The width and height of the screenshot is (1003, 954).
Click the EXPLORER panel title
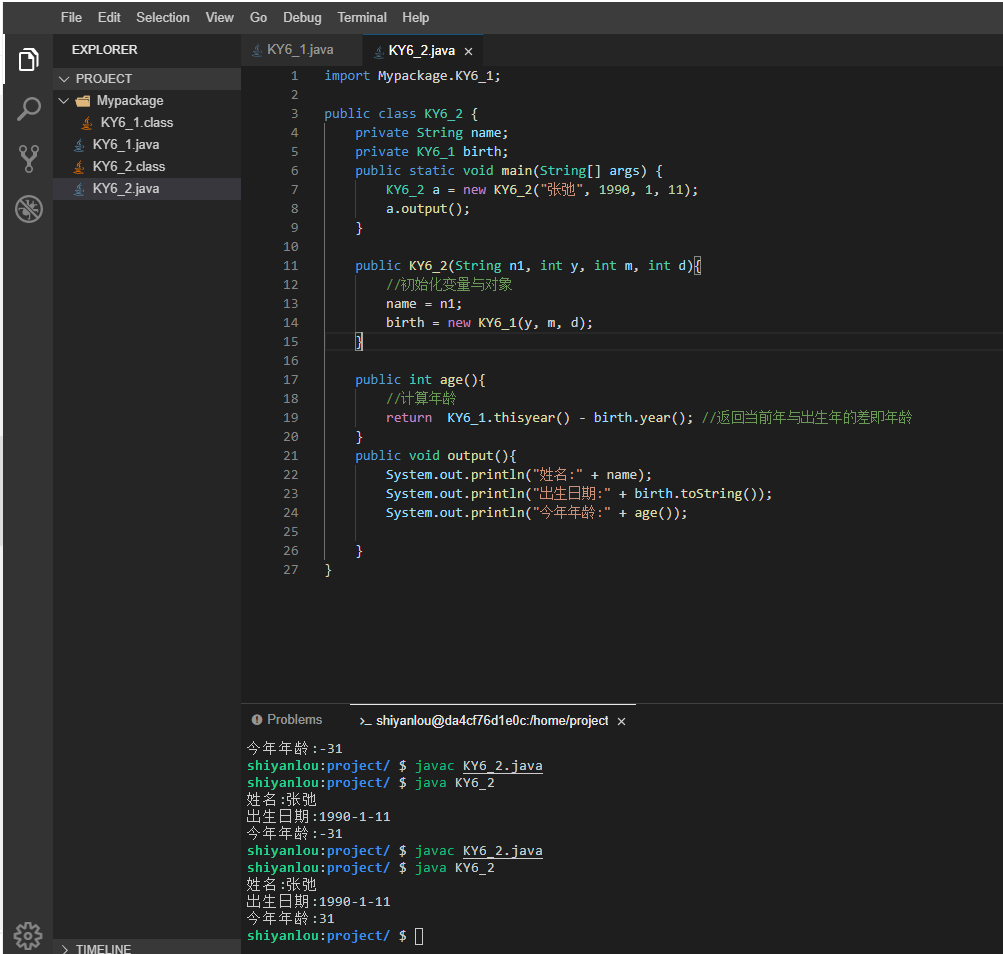tap(105, 50)
